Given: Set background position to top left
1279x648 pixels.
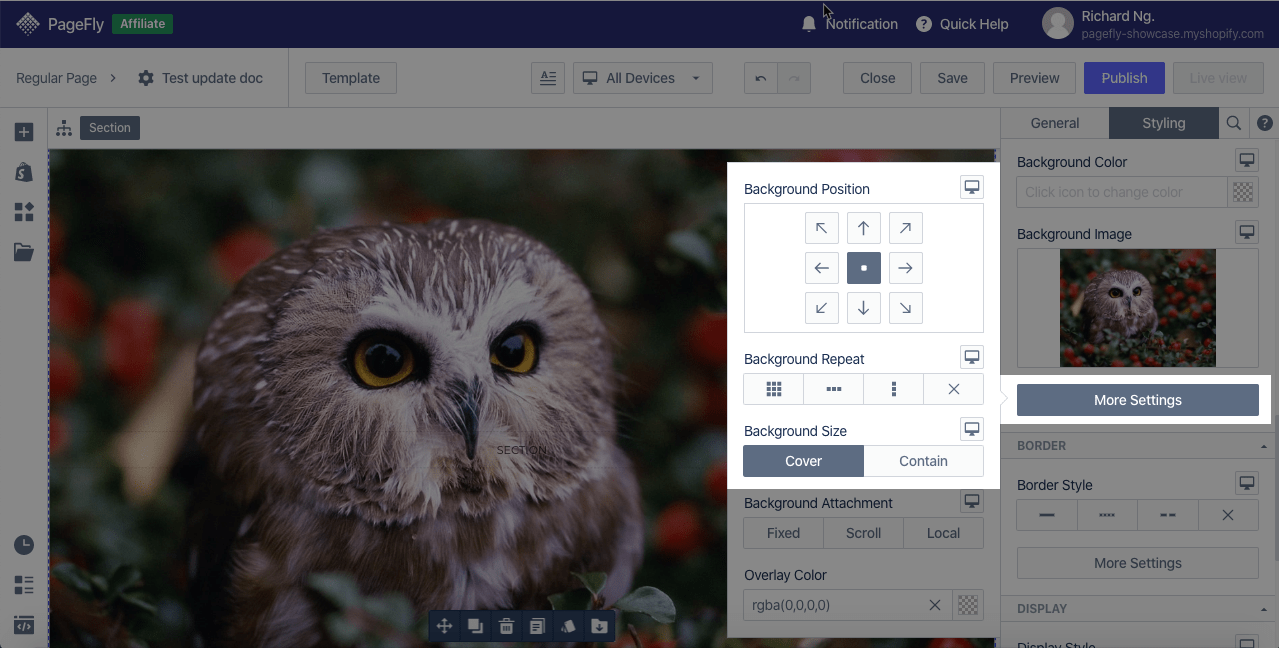Looking at the screenshot, I should [x=821, y=228].
